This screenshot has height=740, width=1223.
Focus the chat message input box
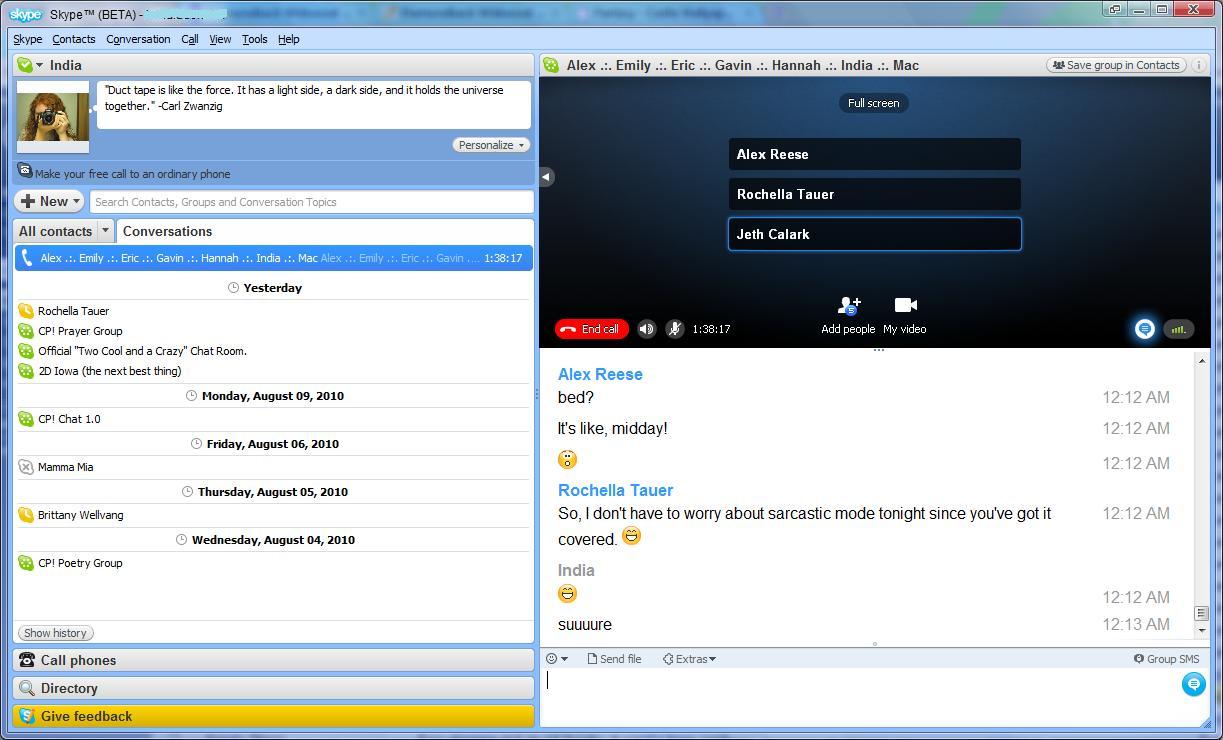(860, 697)
